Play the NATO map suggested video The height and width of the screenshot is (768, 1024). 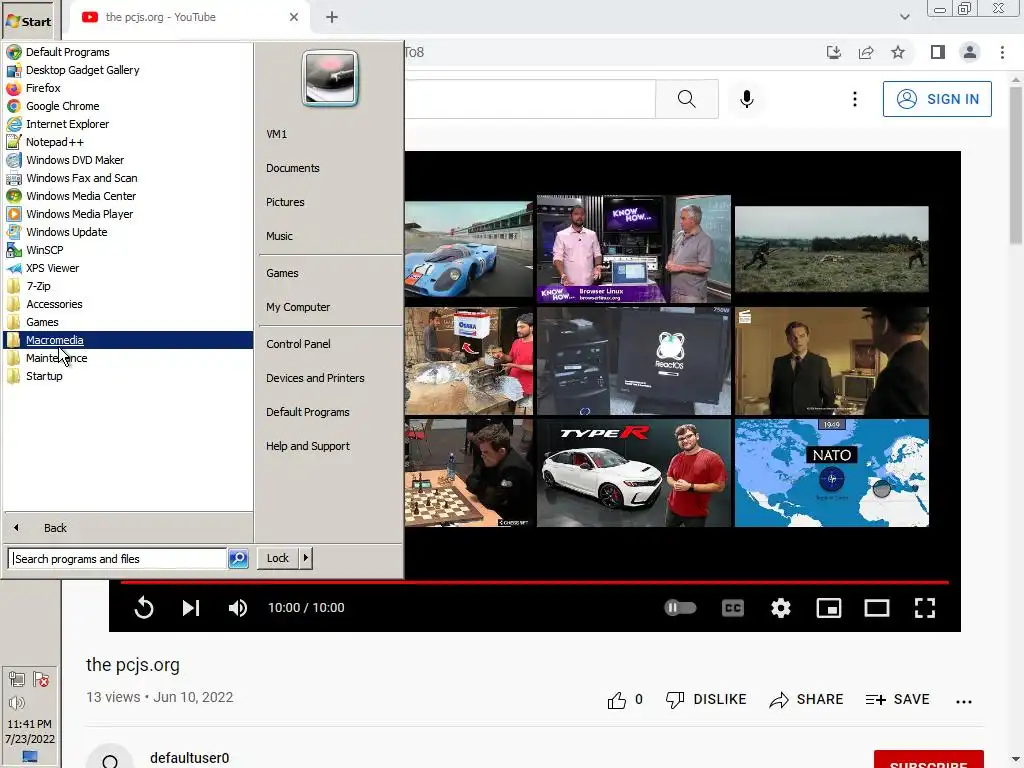(x=831, y=473)
